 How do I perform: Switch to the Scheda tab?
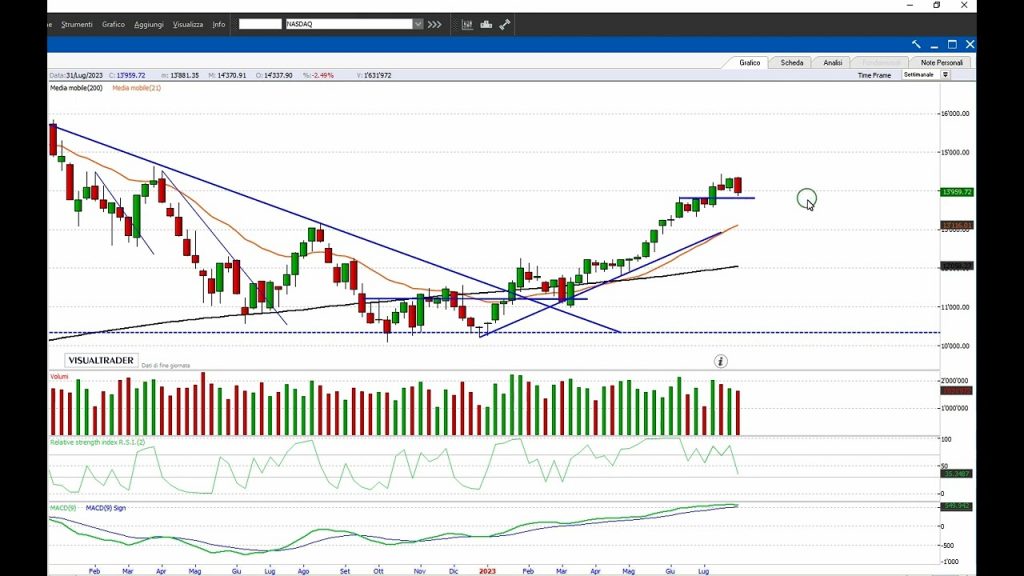click(792, 62)
